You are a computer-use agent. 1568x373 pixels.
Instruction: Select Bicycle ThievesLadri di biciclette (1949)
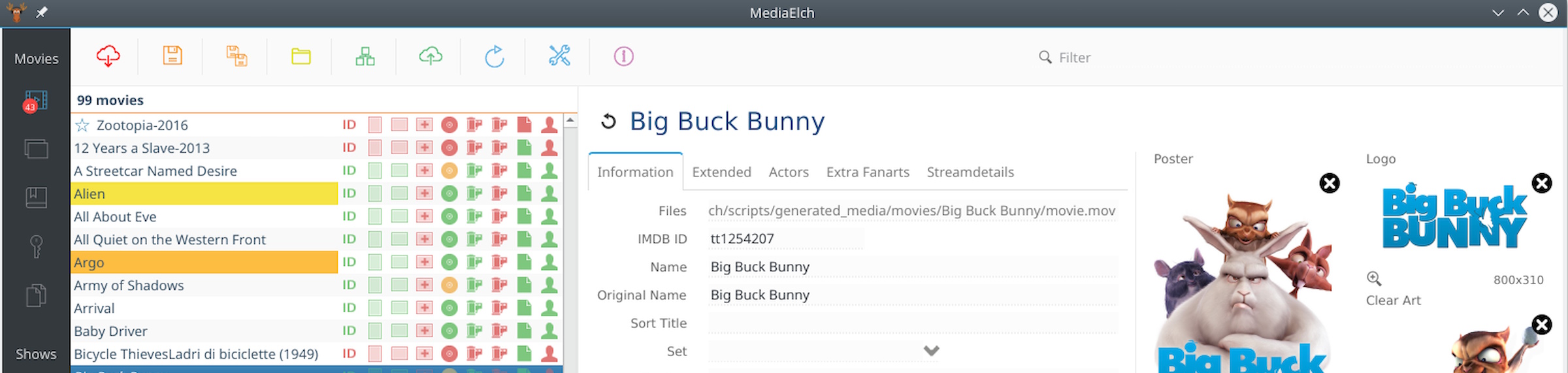pos(196,354)
